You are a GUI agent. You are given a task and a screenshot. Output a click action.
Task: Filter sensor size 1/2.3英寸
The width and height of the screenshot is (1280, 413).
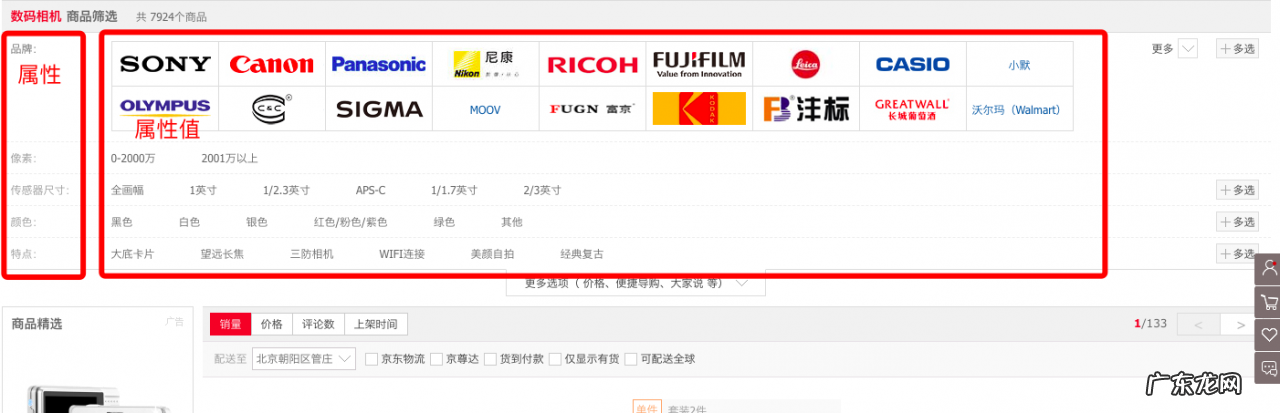pyautogui.click(x=286, y=190)
